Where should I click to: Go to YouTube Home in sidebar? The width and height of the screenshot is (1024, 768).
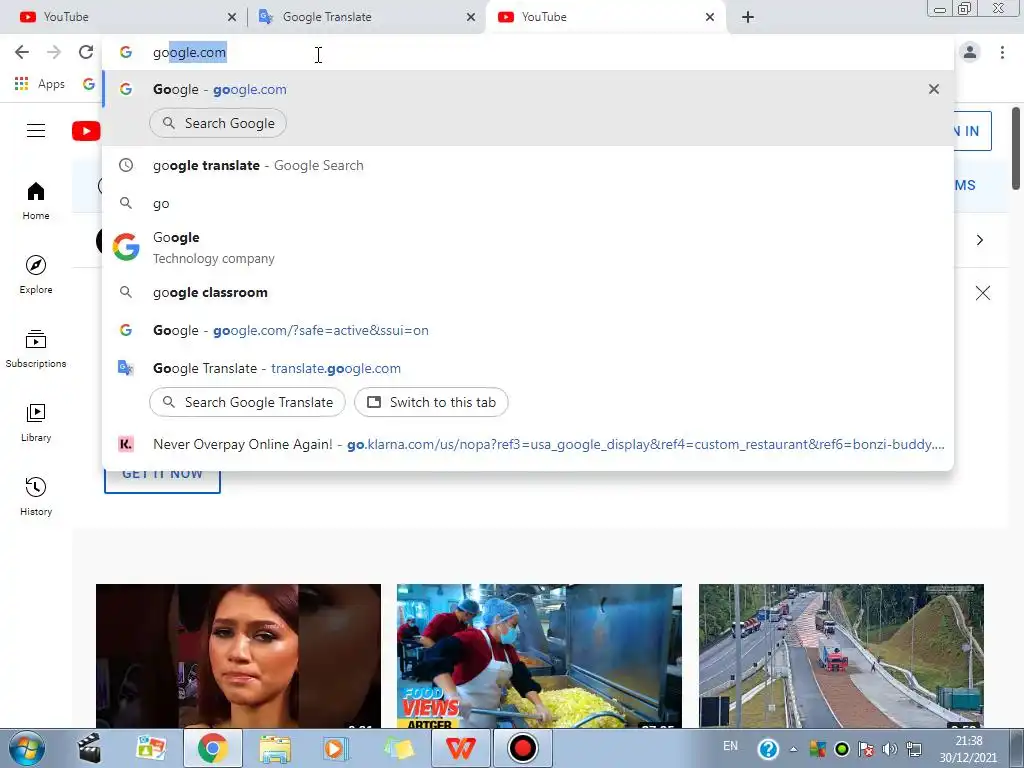[x=36, y=200]
